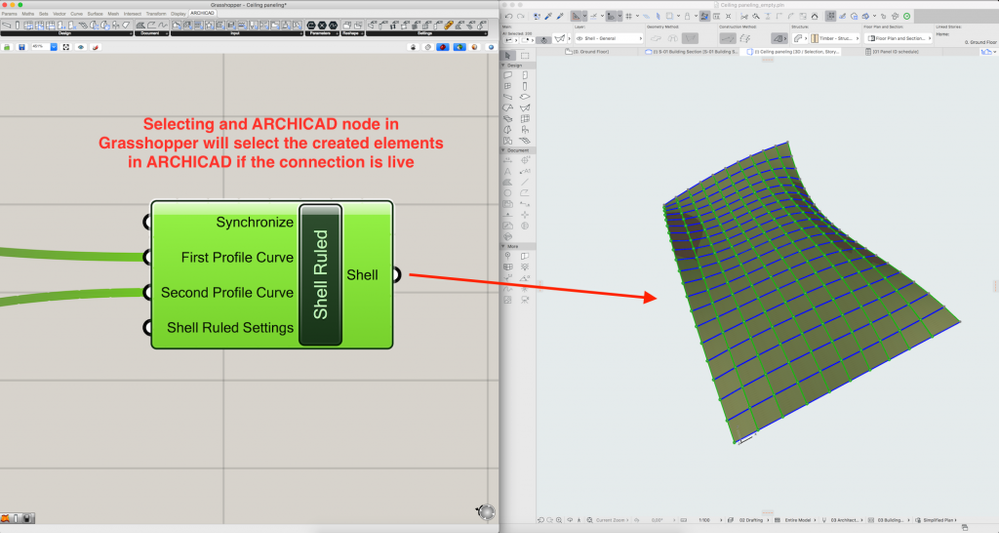Image resolution: width=999 pixels, height=533 pixels.
Task: Select the Line tool in the toolbox
Action: (x=525, y=182)
